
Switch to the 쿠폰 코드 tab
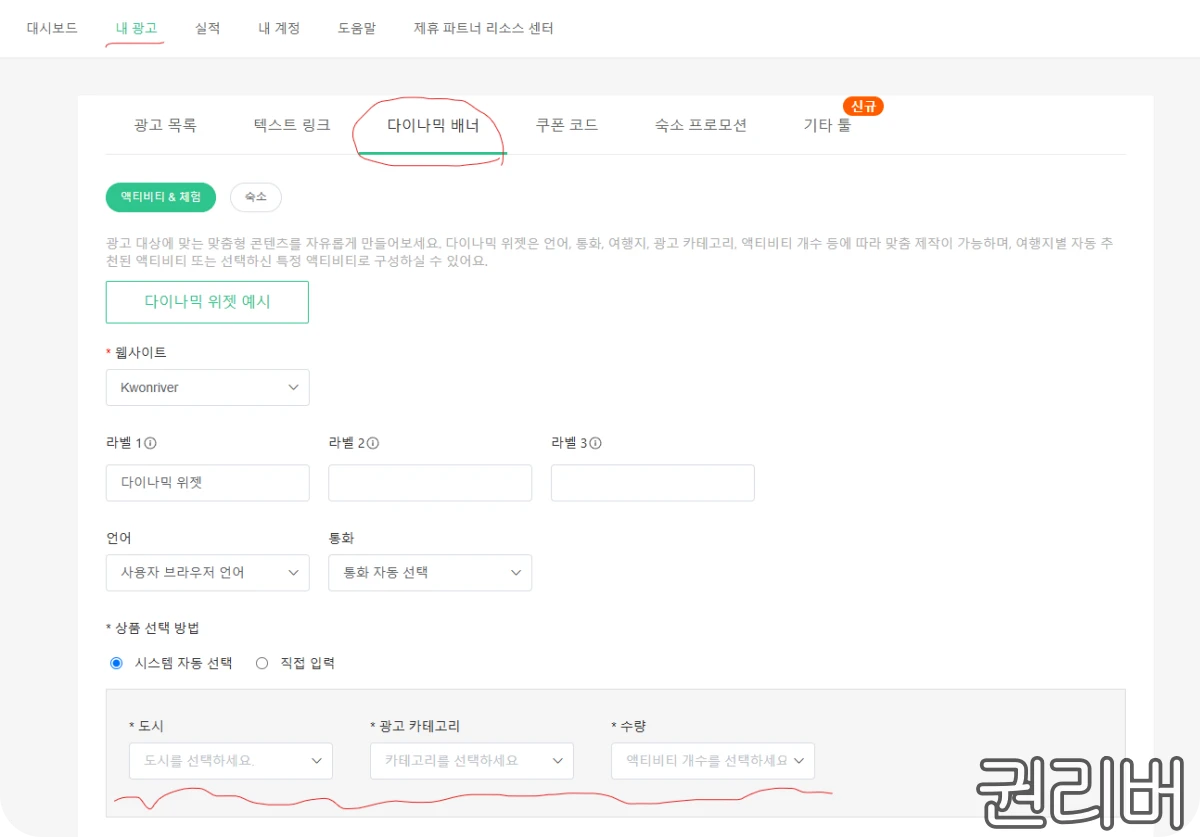(566, 124)
